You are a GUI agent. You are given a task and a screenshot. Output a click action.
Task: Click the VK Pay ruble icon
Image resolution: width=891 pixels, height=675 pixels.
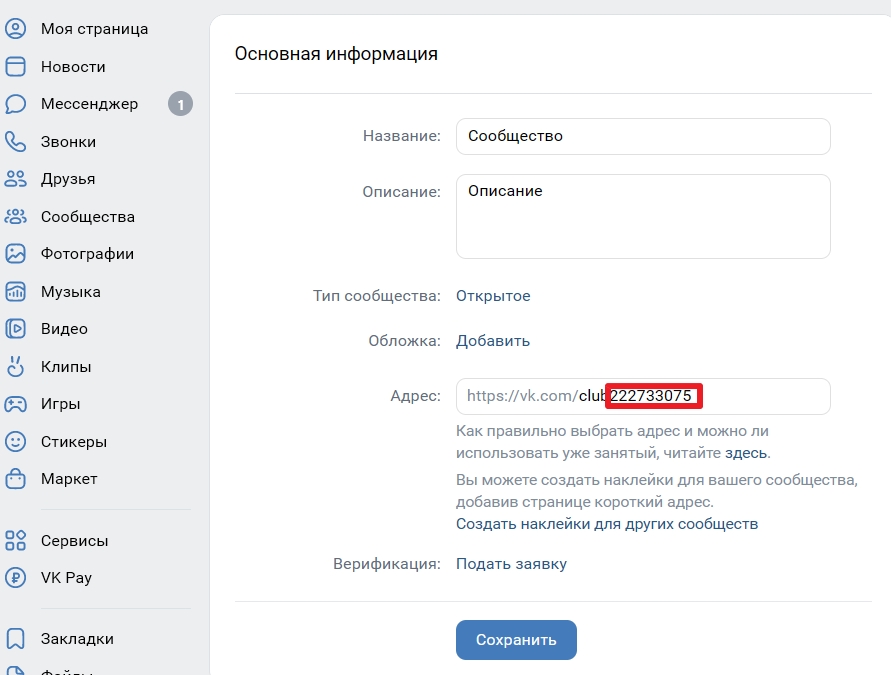click(15, 578)
